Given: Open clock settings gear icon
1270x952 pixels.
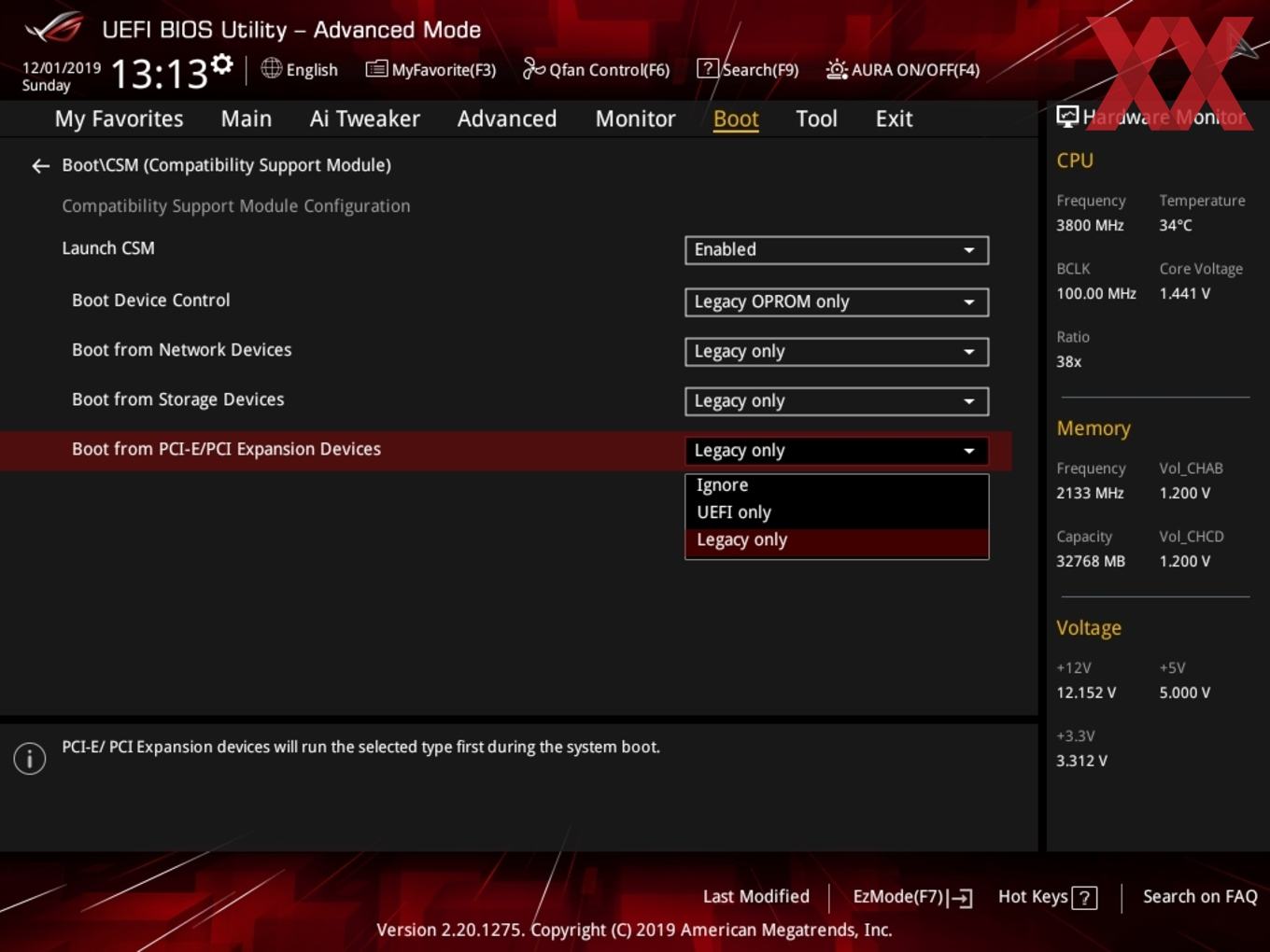Looking at the screenshot, I should coord(221,63).
